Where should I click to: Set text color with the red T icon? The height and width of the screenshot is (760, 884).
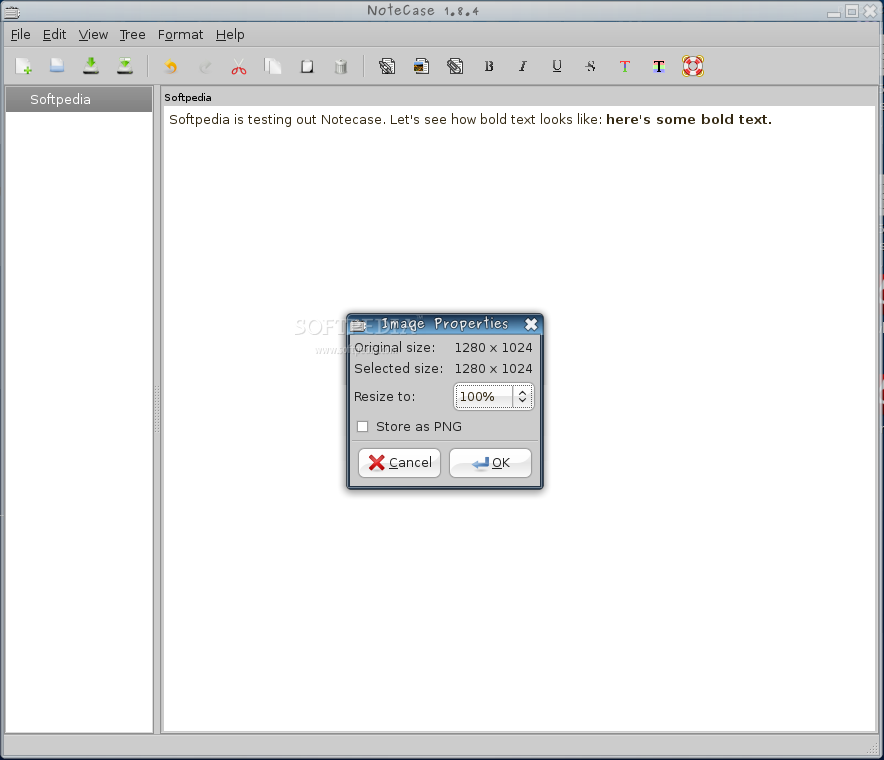point(625,67)
